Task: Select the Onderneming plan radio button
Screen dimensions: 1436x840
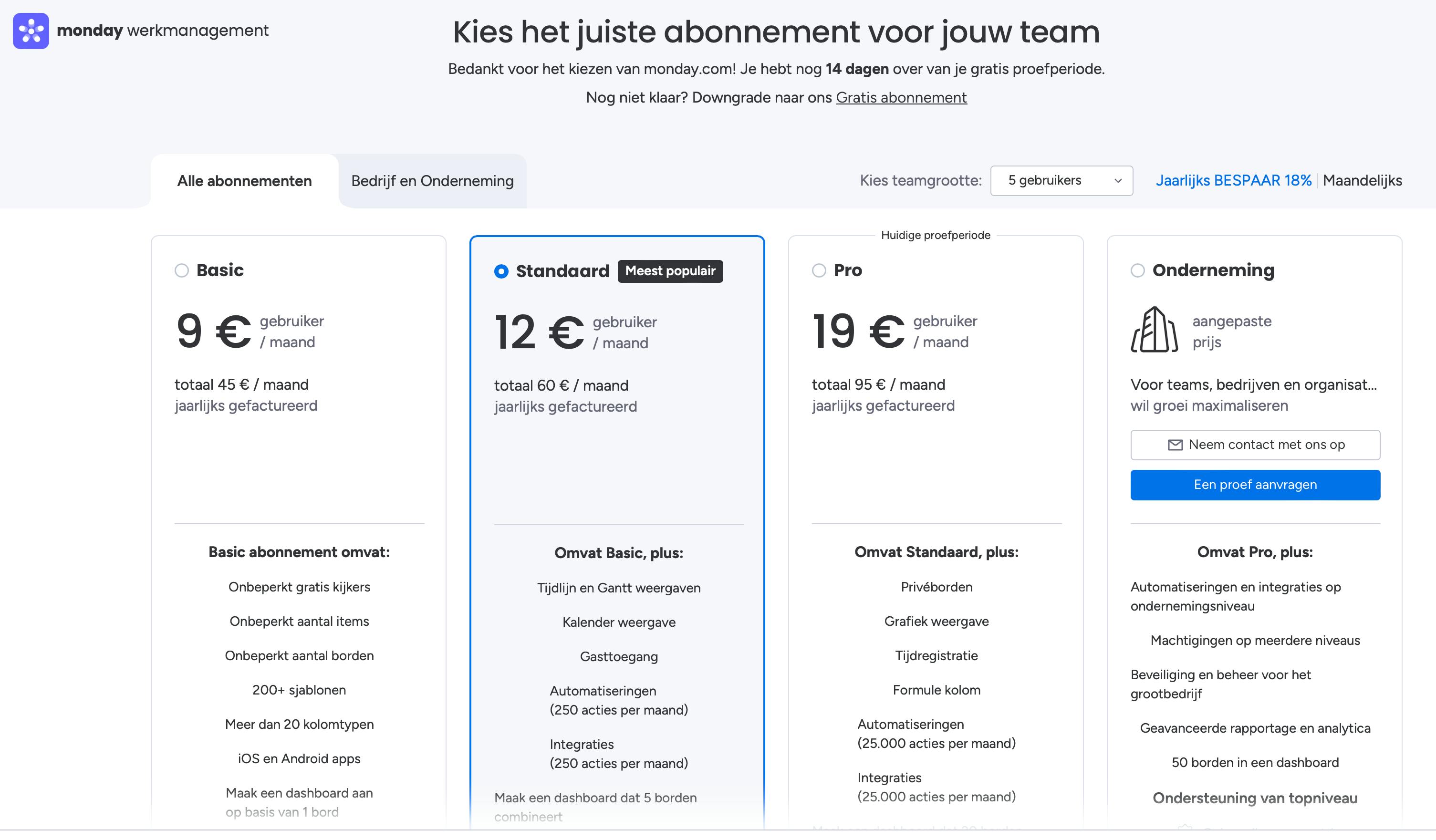Action: click(x=1137, y=270)
